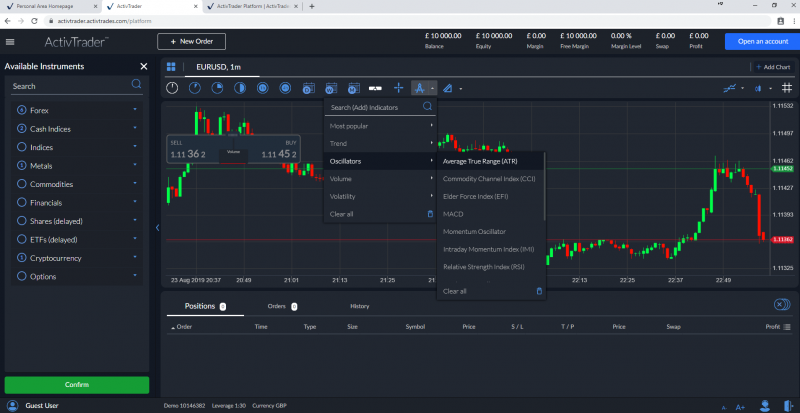
Task: Click the search magnifier in indicators menu
Action: [x=428, y=106]
